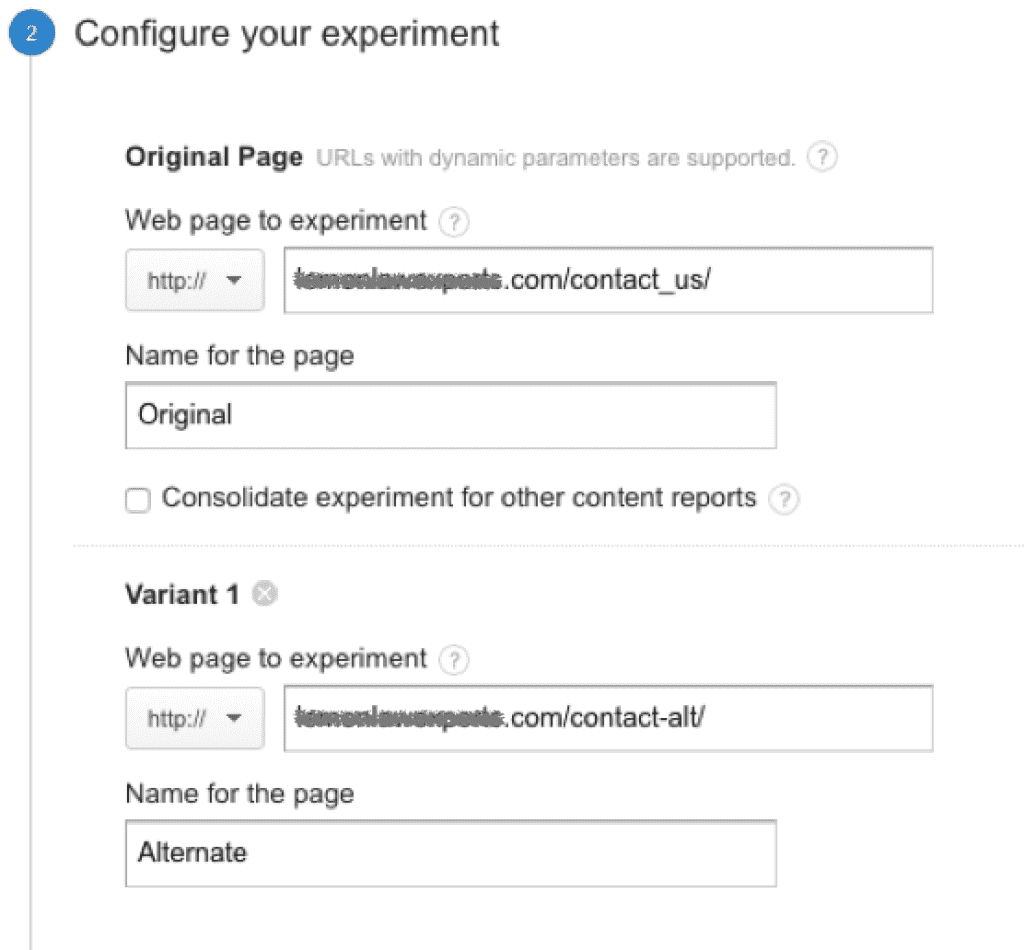The height and width of the screenshot is (950, 1024).
Task: Focus the Original Page URL field with contact_us
Action: tap(608, 280)
